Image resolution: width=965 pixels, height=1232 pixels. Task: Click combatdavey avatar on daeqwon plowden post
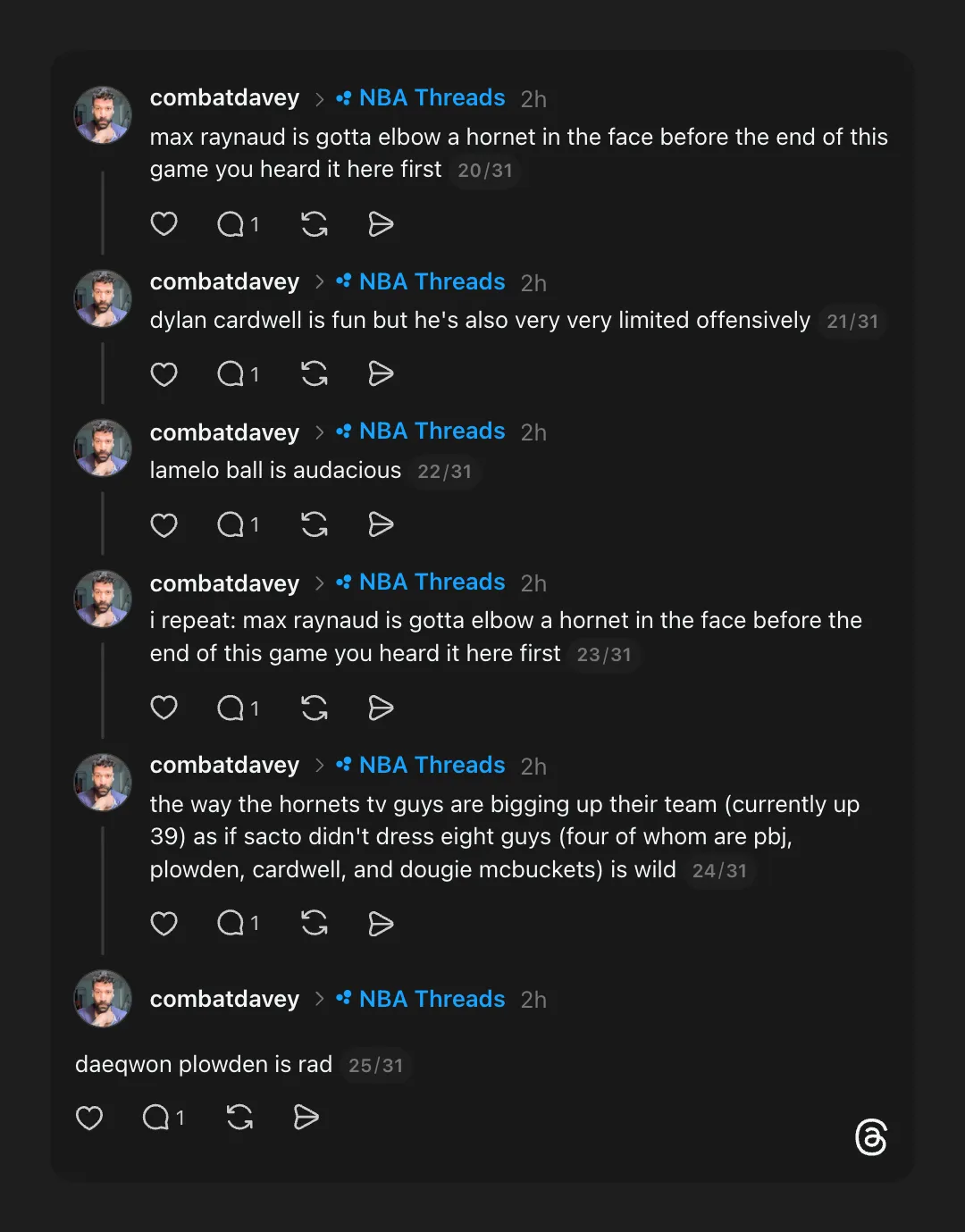[103, 999]
